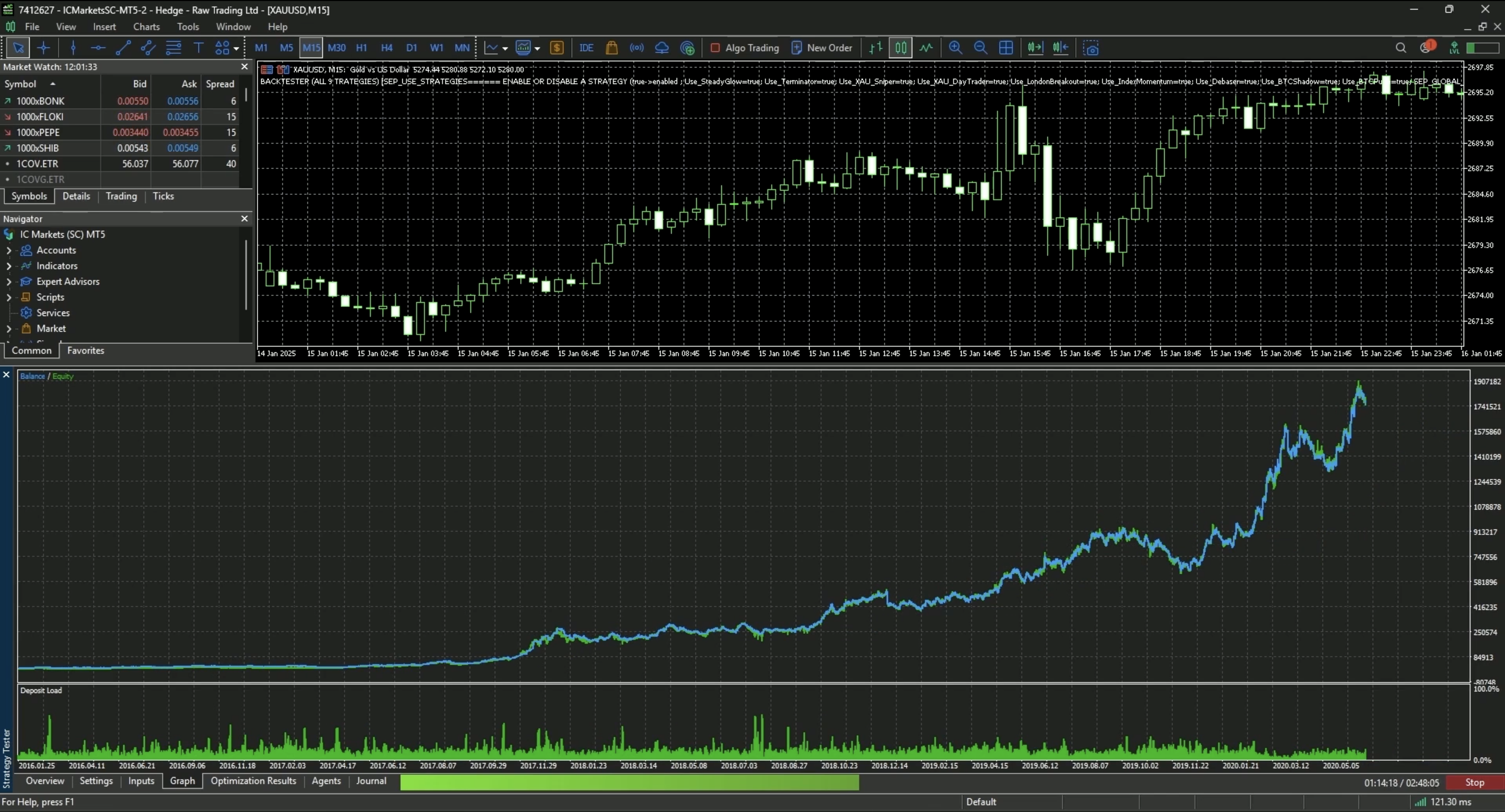Zoom out on the chart
Screen dimensions: 1505x812
click(x=981, y=48)
